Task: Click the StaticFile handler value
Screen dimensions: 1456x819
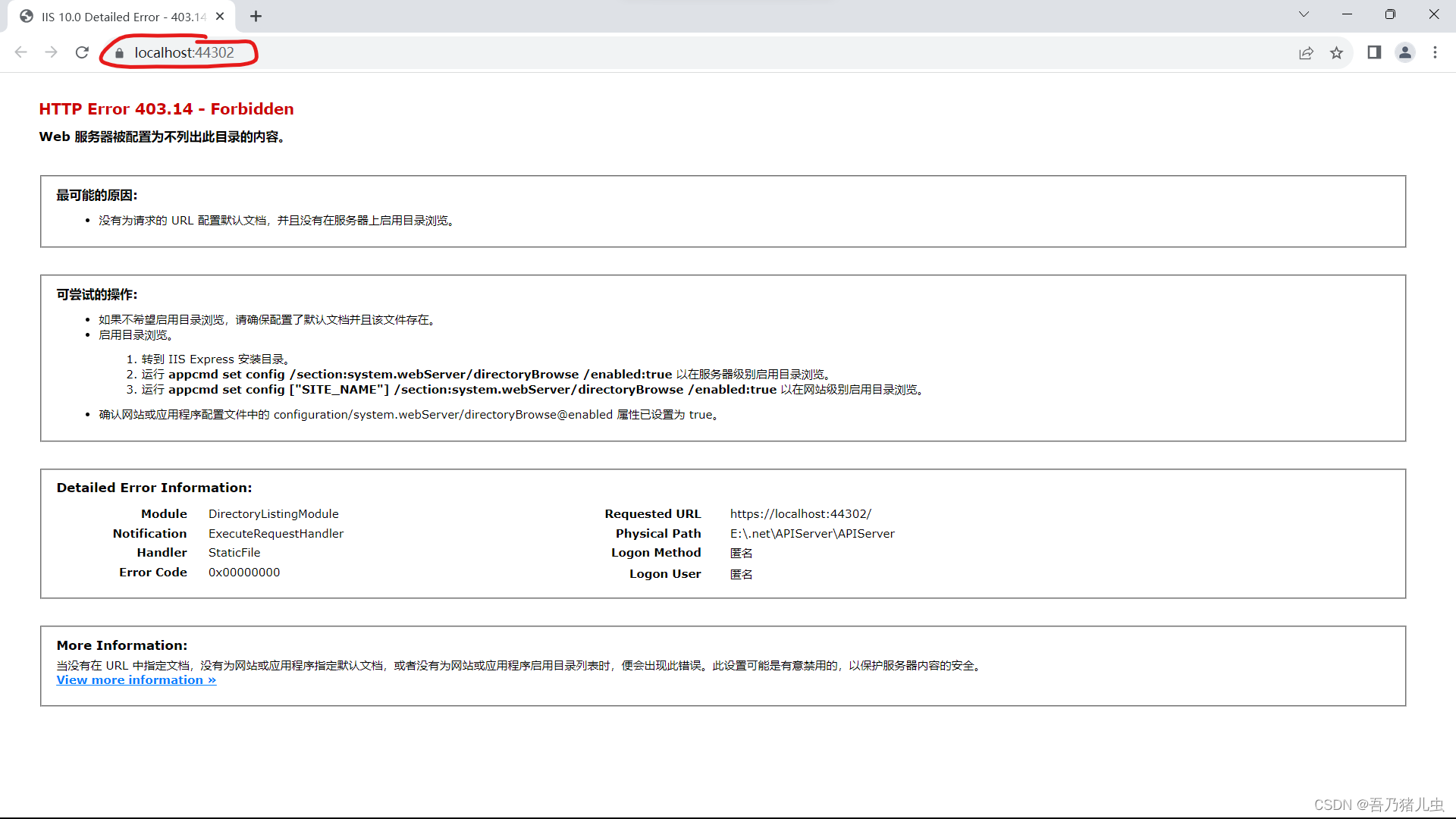Action: (234, 553)
